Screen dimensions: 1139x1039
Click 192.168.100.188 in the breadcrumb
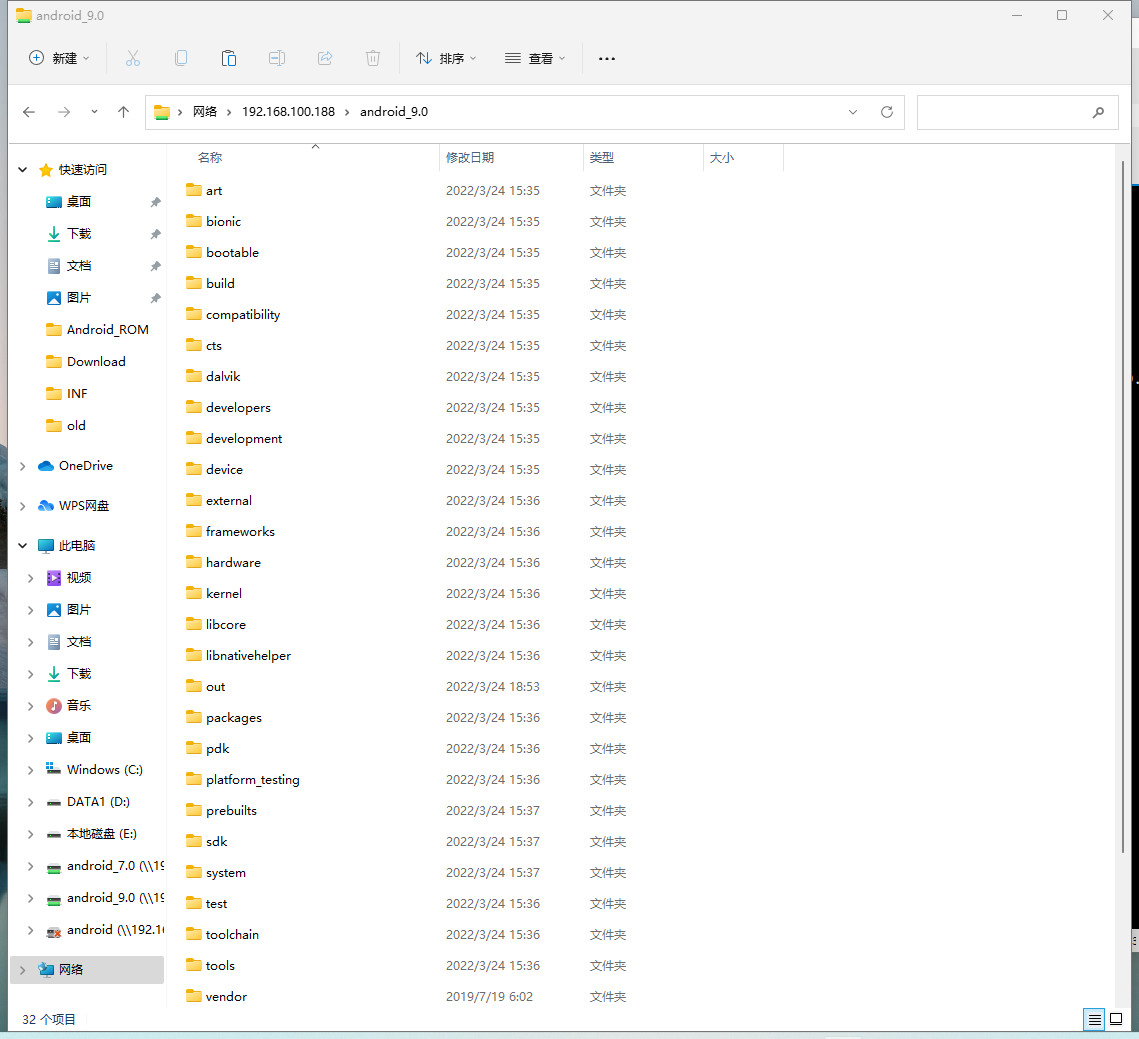[288, 112]
